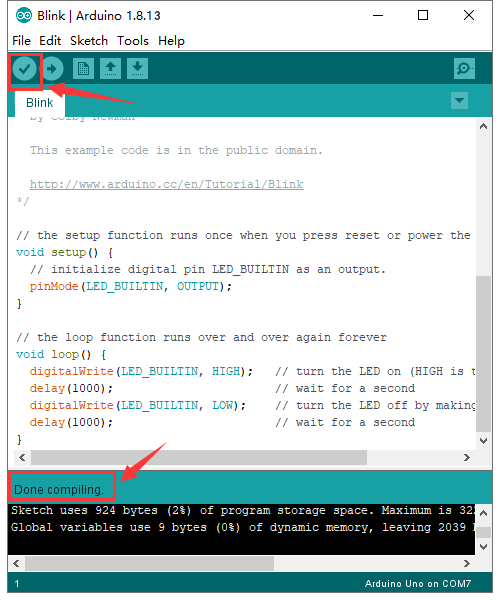The width and height of the screenshot is (500, 600).
Task: Save sketch using down-arrow icon
Action: pos(137,69)
